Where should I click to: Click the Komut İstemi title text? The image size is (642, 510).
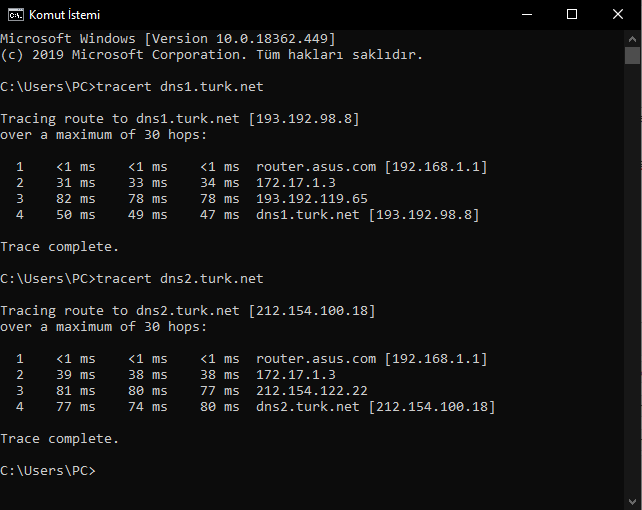tap(65, 15)
